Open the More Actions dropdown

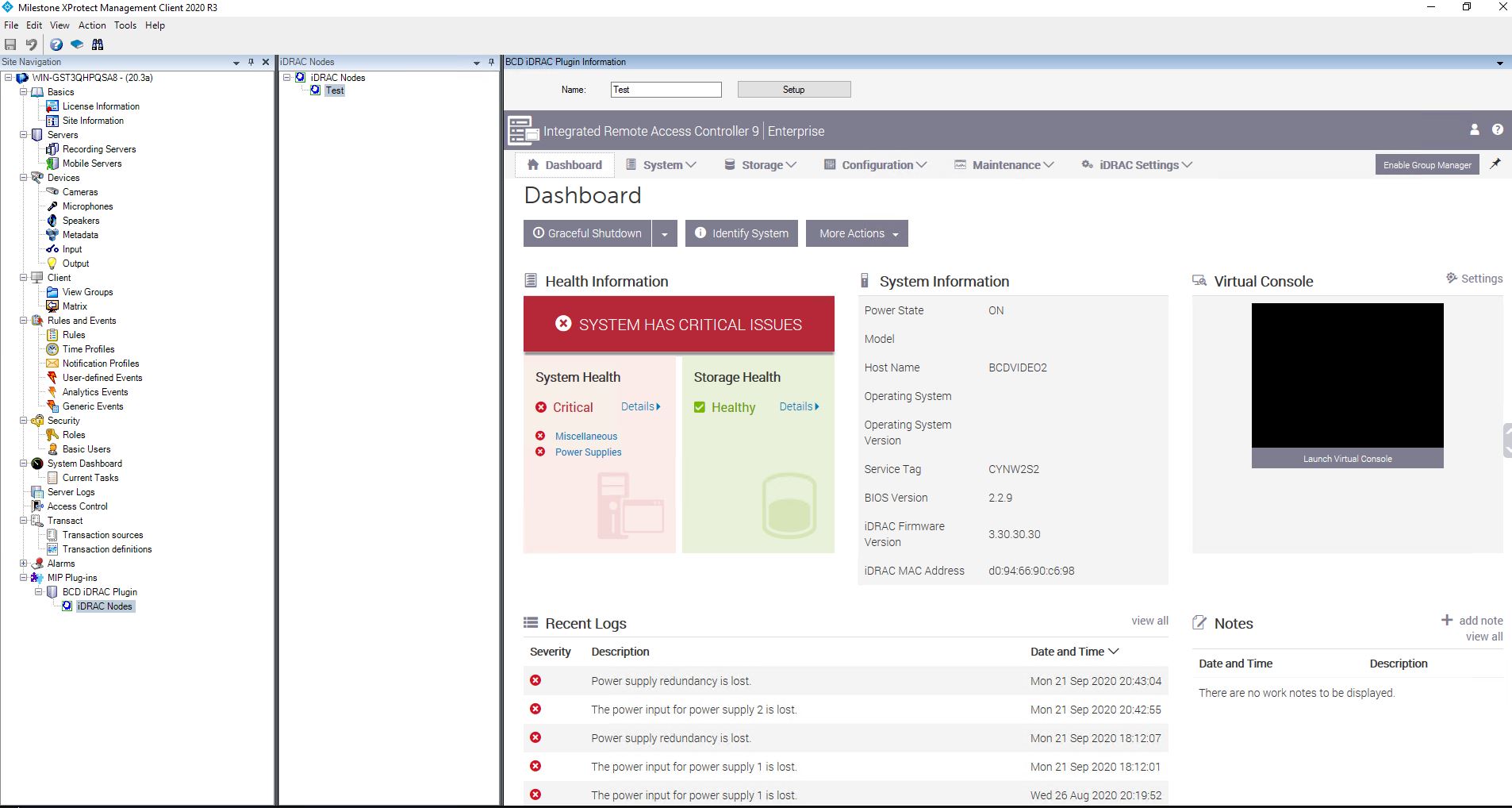857,233
